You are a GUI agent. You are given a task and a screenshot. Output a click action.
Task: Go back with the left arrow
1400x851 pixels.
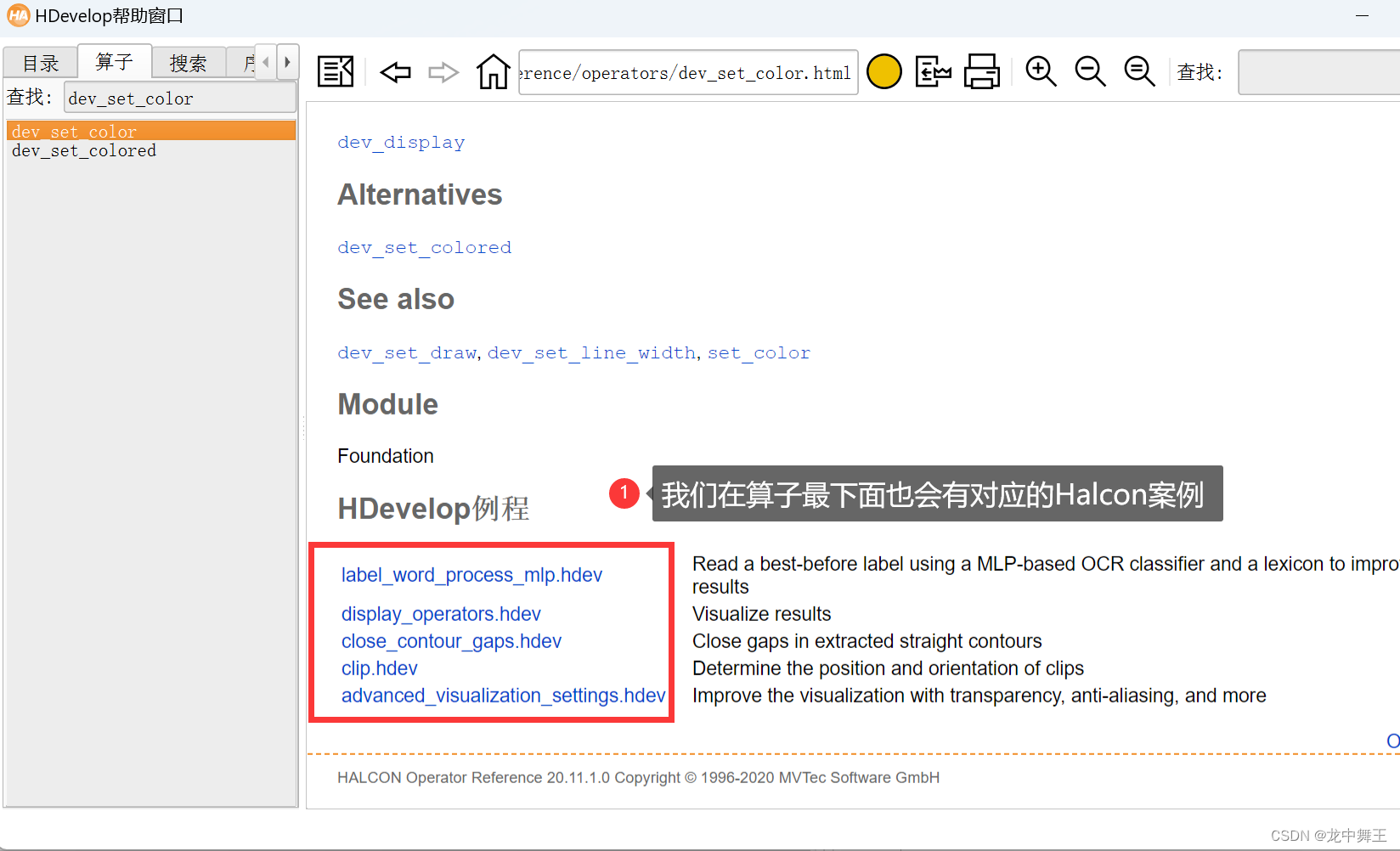click(x=396, y=72)
